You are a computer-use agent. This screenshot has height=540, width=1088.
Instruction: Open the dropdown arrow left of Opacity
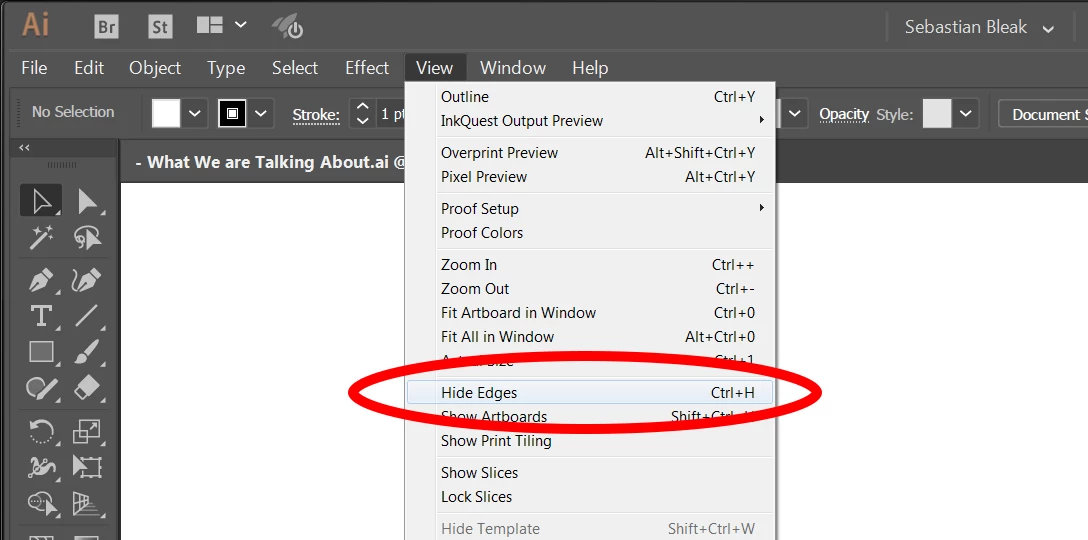795,114
